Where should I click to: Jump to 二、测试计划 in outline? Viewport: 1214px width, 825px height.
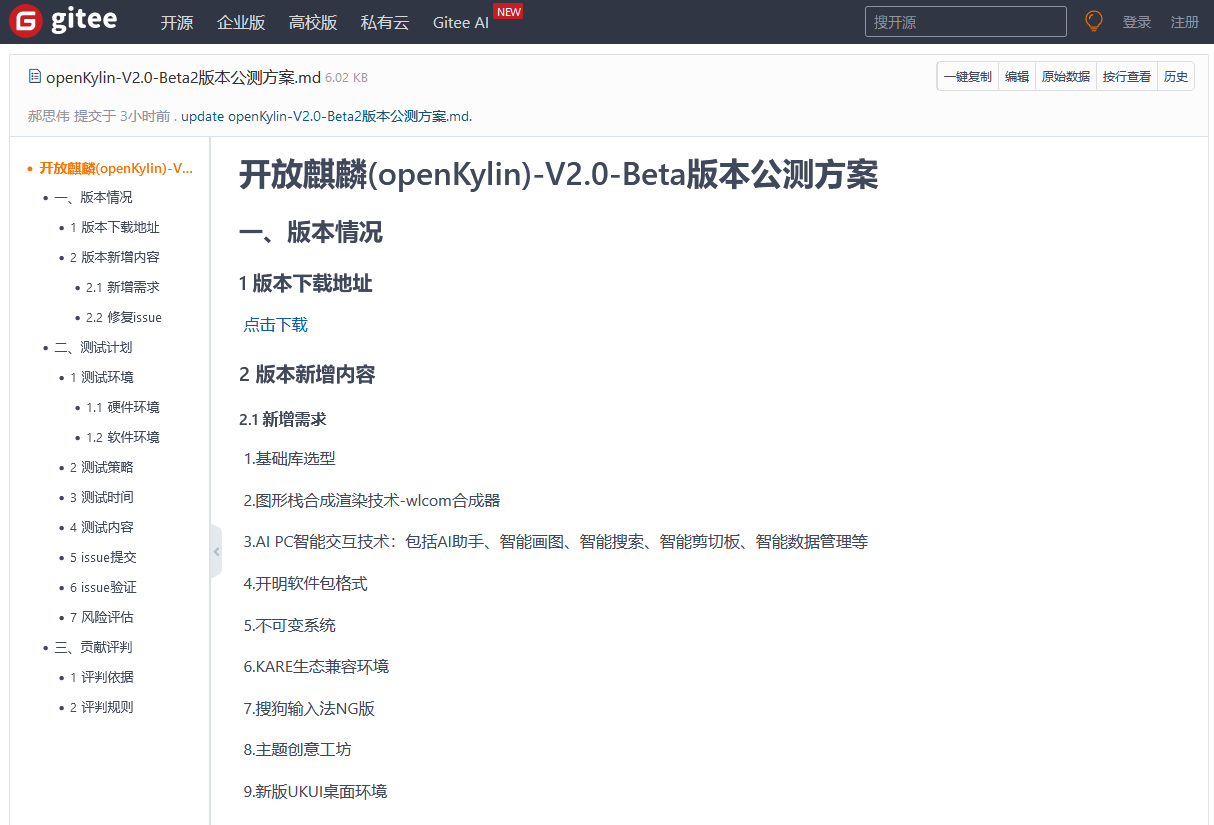tap(93, 347)
